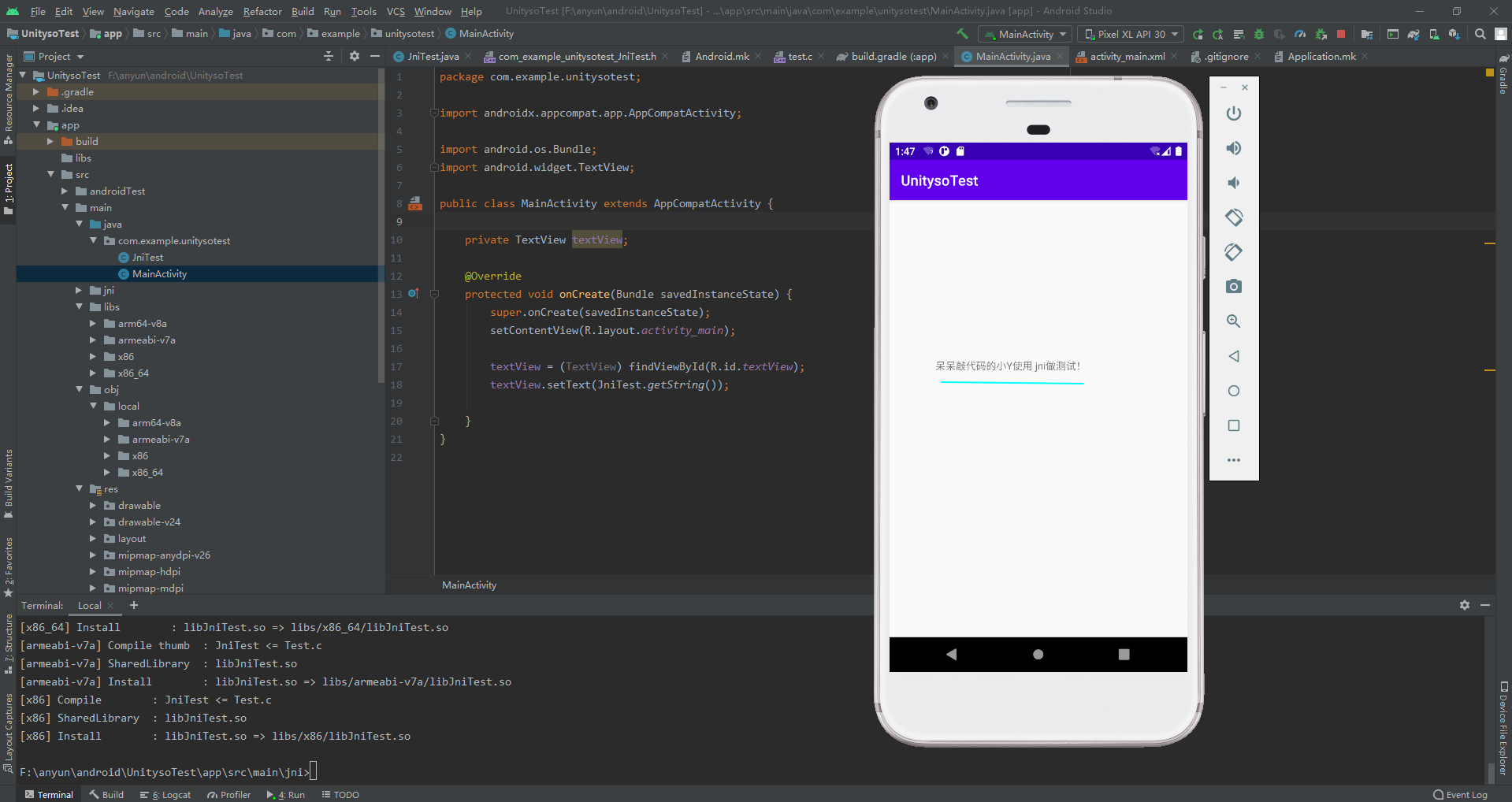Image resolution: width=1512 pixels, height=802 pixels.
Task: Open the SDK Manager icon
Action: [x=1454, y=34]
